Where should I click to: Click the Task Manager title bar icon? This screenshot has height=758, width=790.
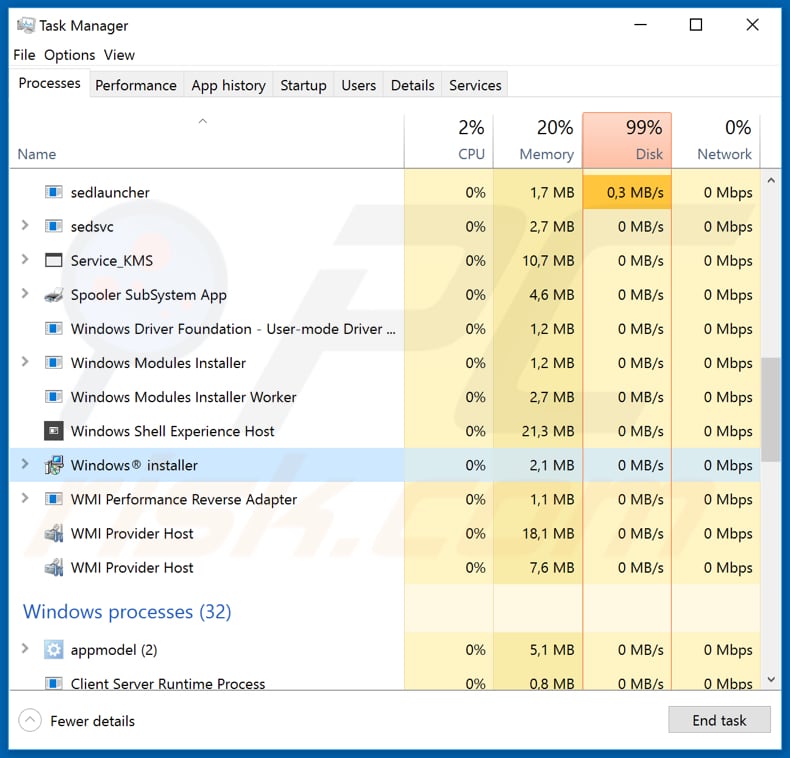25,25
